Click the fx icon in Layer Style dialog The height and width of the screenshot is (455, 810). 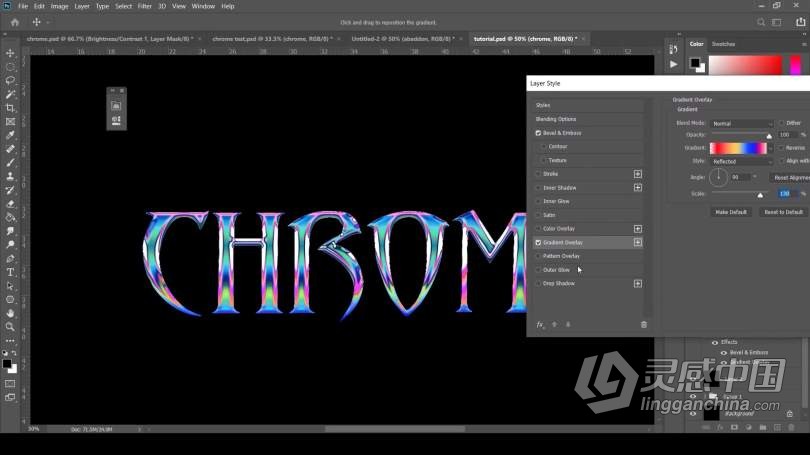(x=540, y=324)
